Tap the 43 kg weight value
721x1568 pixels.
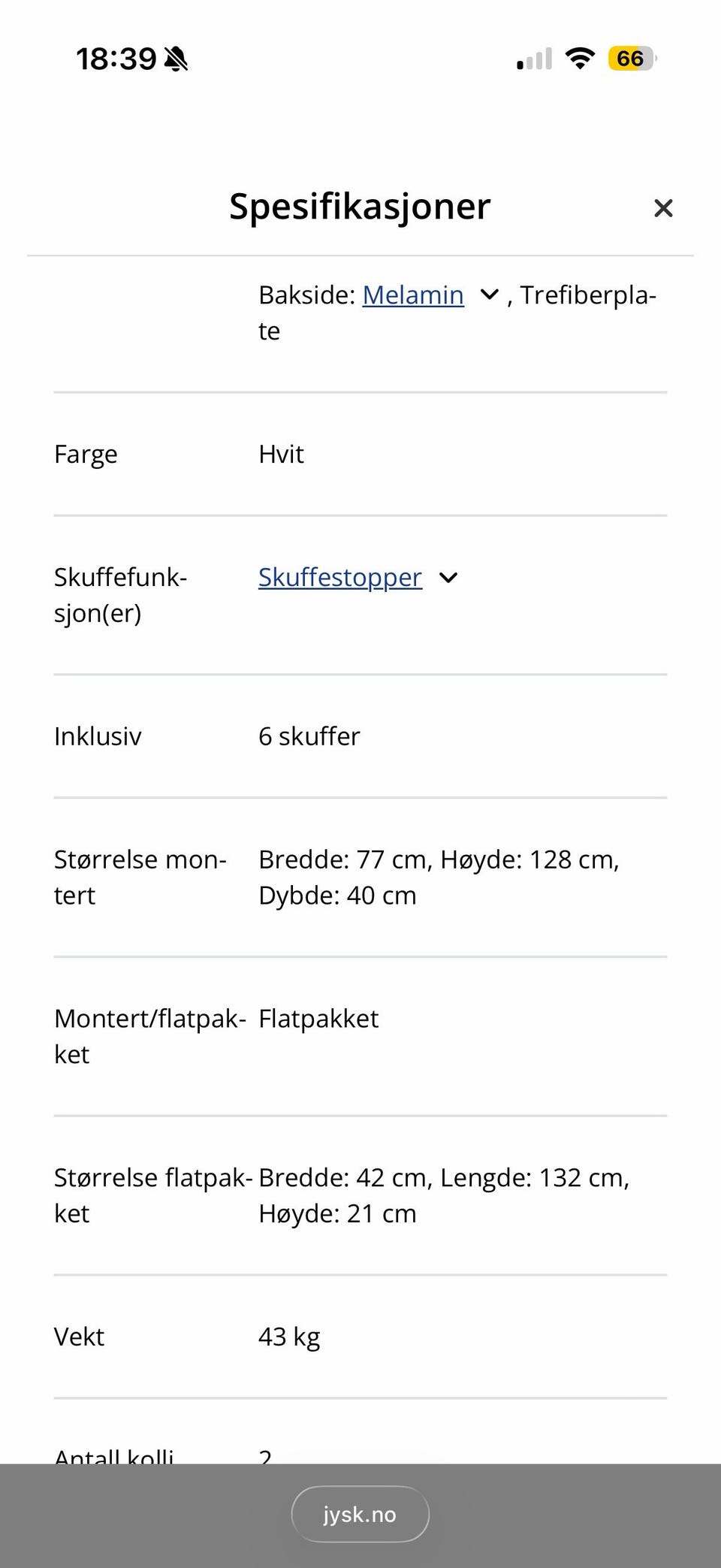289,1337
